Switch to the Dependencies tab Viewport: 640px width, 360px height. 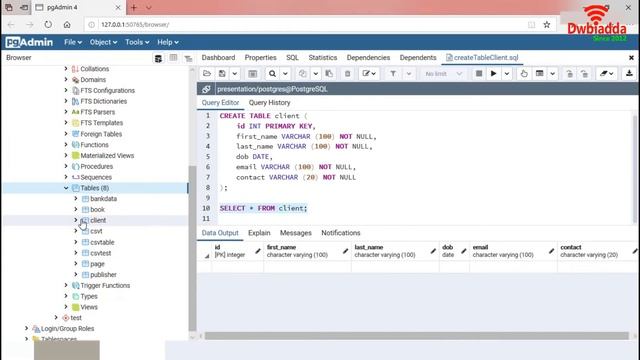pos(368,58)
